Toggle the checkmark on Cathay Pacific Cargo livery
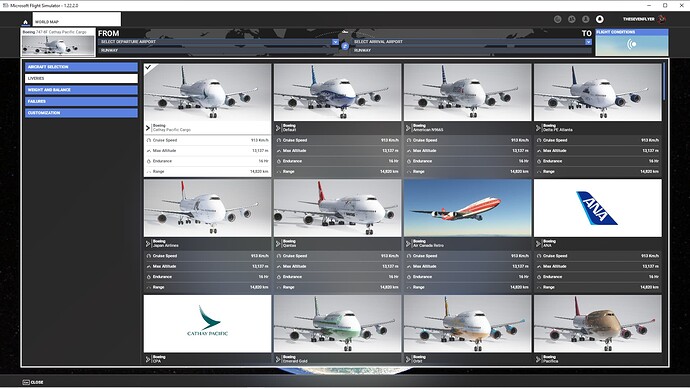The image size is (690, 388). click(x=148, y=67)
